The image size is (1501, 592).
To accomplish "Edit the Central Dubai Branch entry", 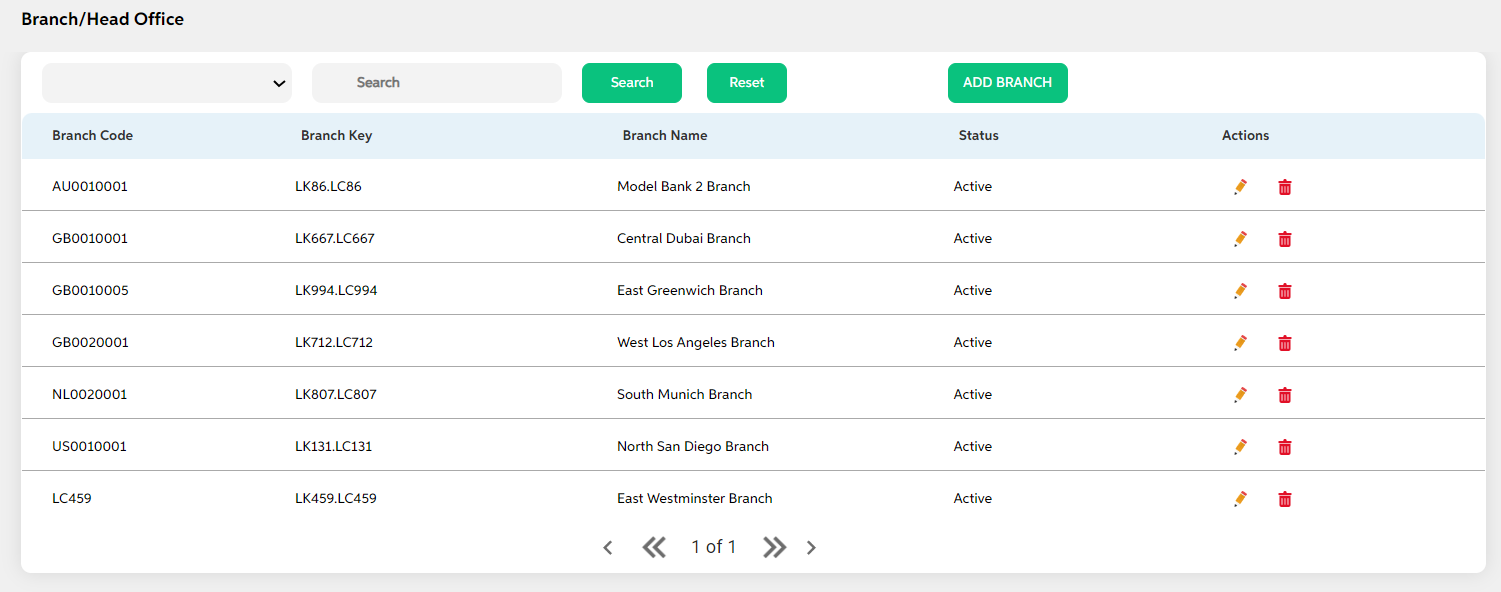I will coord(1241,239).
